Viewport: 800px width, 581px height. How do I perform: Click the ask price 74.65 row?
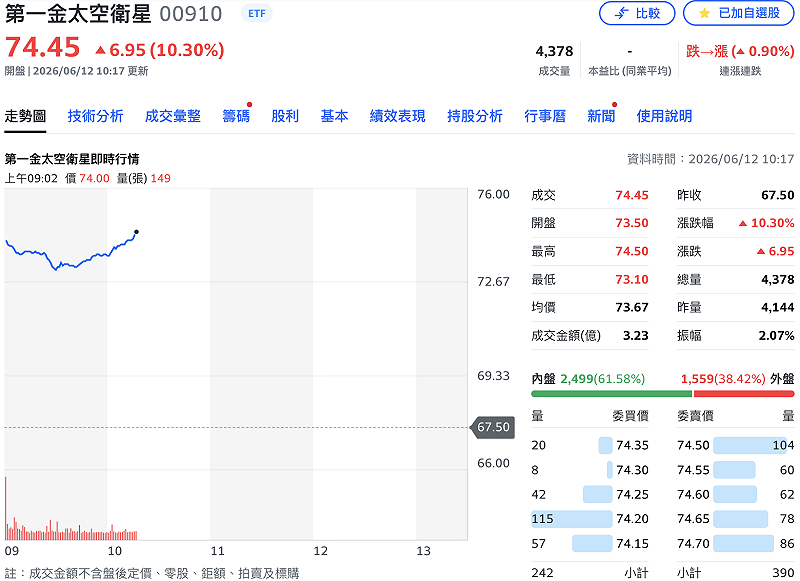pos(736,519)
